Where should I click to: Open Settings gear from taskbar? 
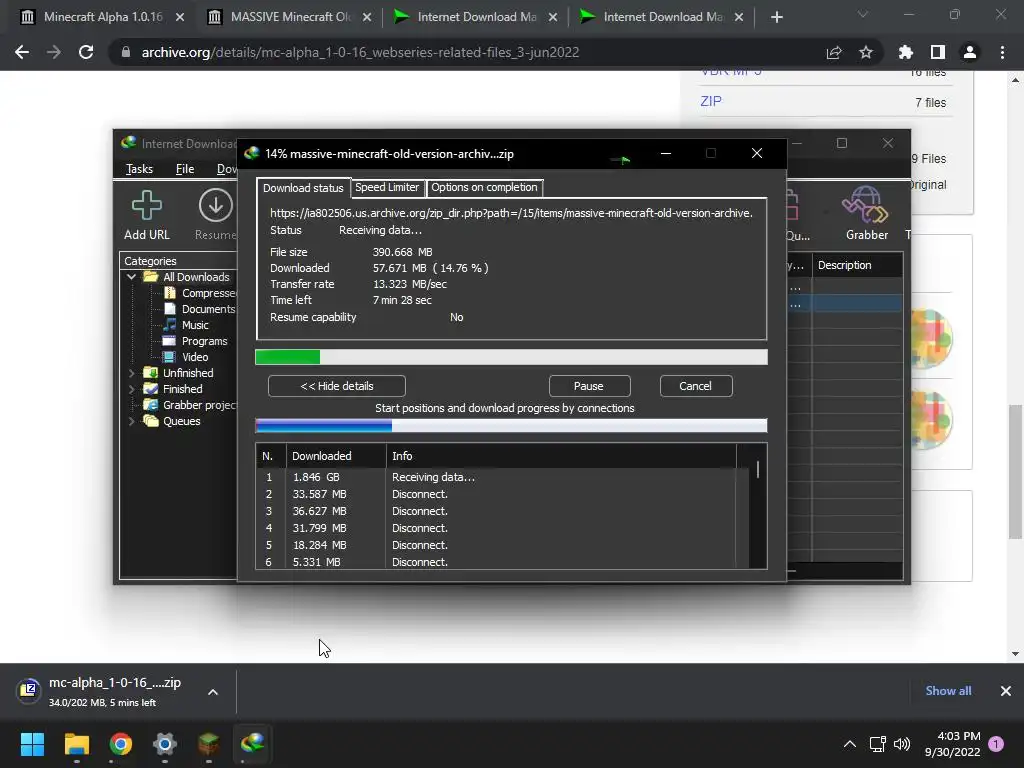coord(165,744)
